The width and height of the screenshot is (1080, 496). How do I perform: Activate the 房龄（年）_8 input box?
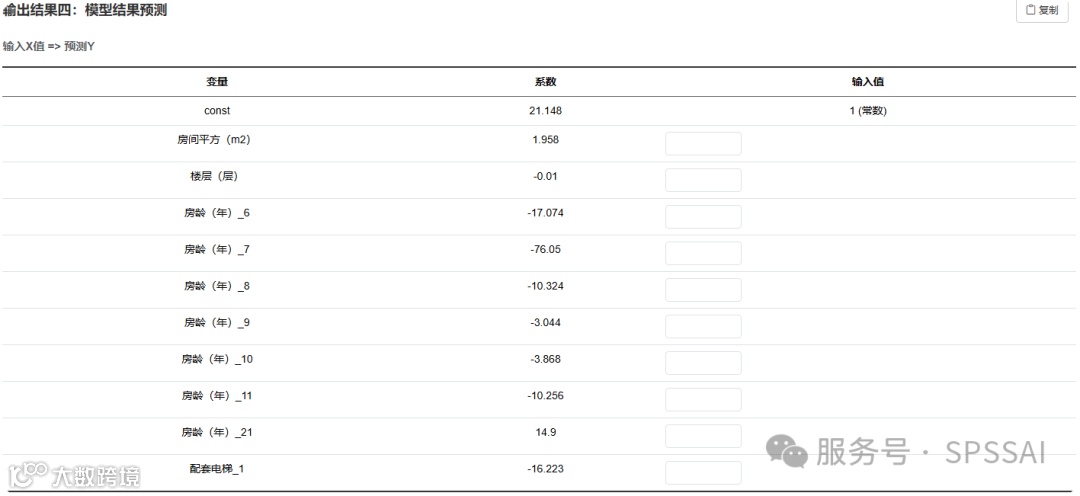click(x=703, y=289)
